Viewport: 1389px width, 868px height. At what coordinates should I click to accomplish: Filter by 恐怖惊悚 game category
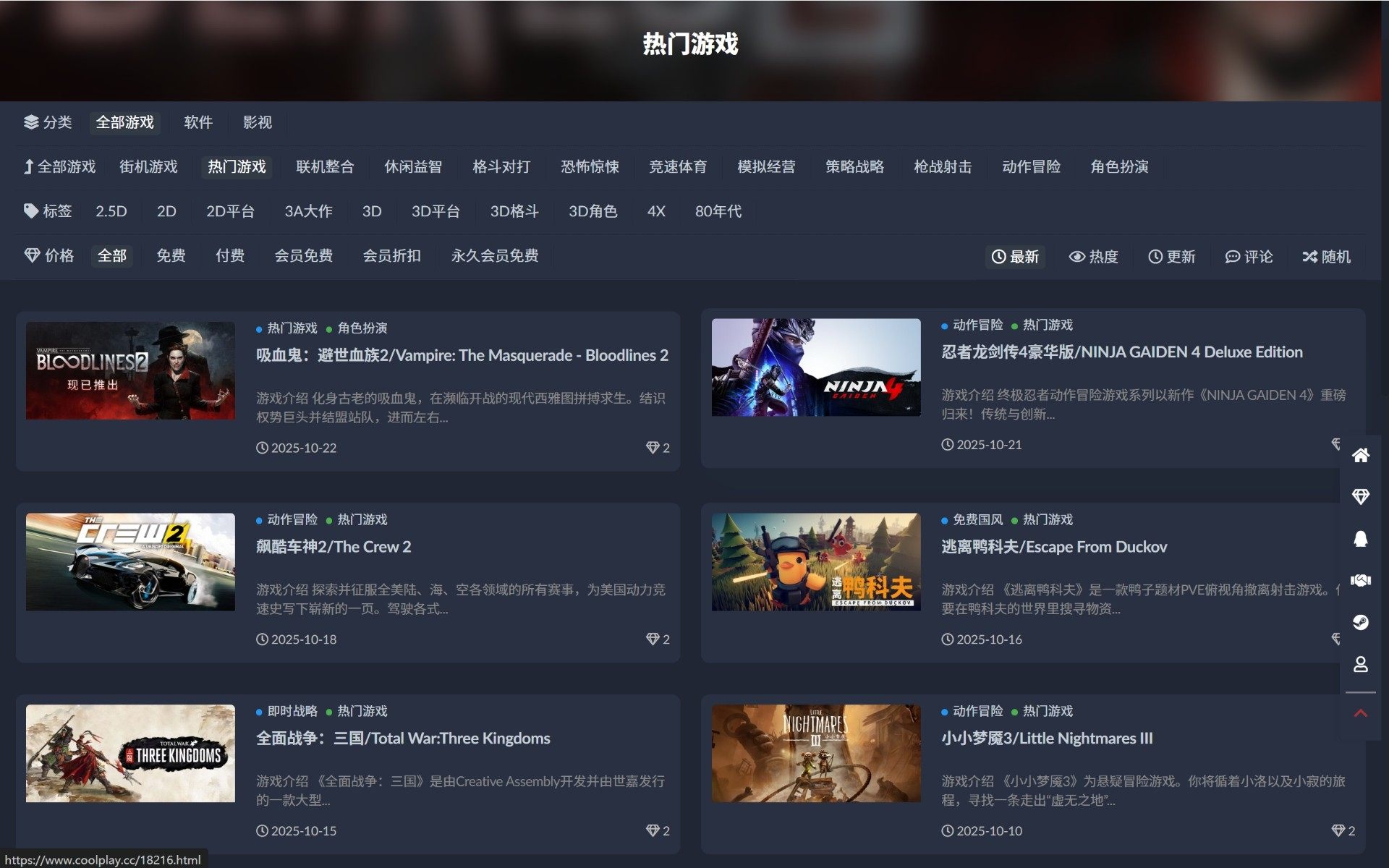(590, 167)
